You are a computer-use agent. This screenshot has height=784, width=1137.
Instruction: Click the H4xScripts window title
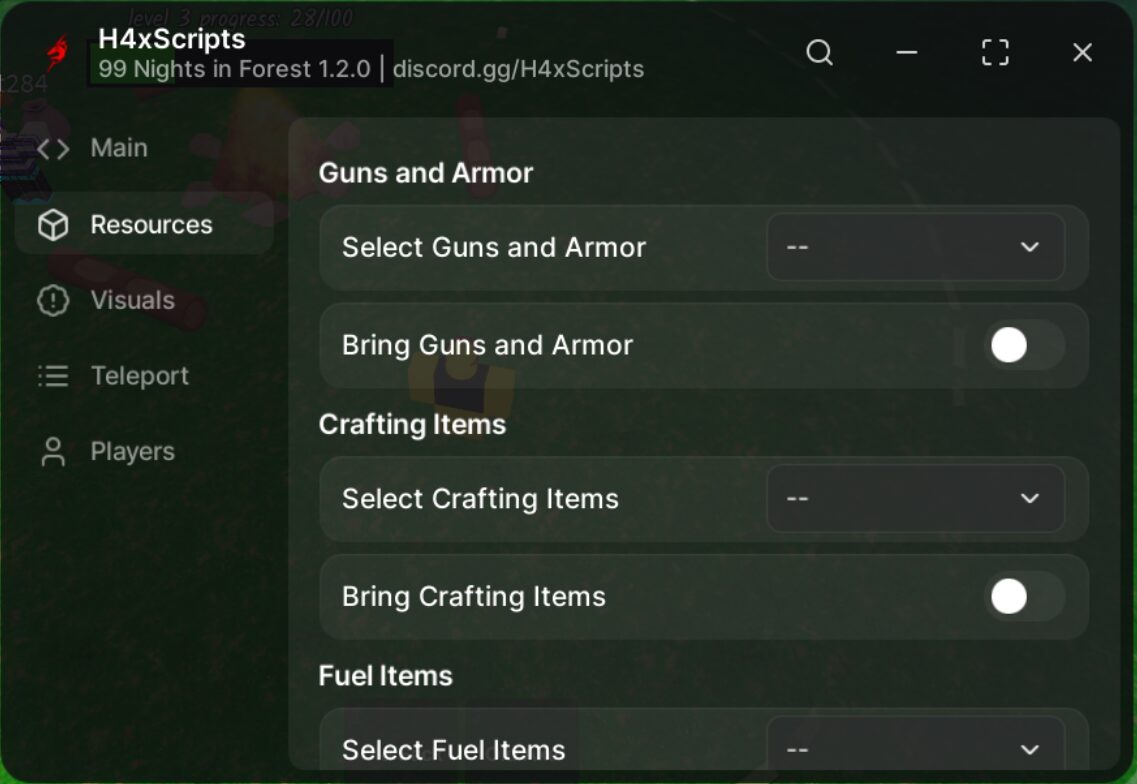pyautogui.click(x=172, y=39)
